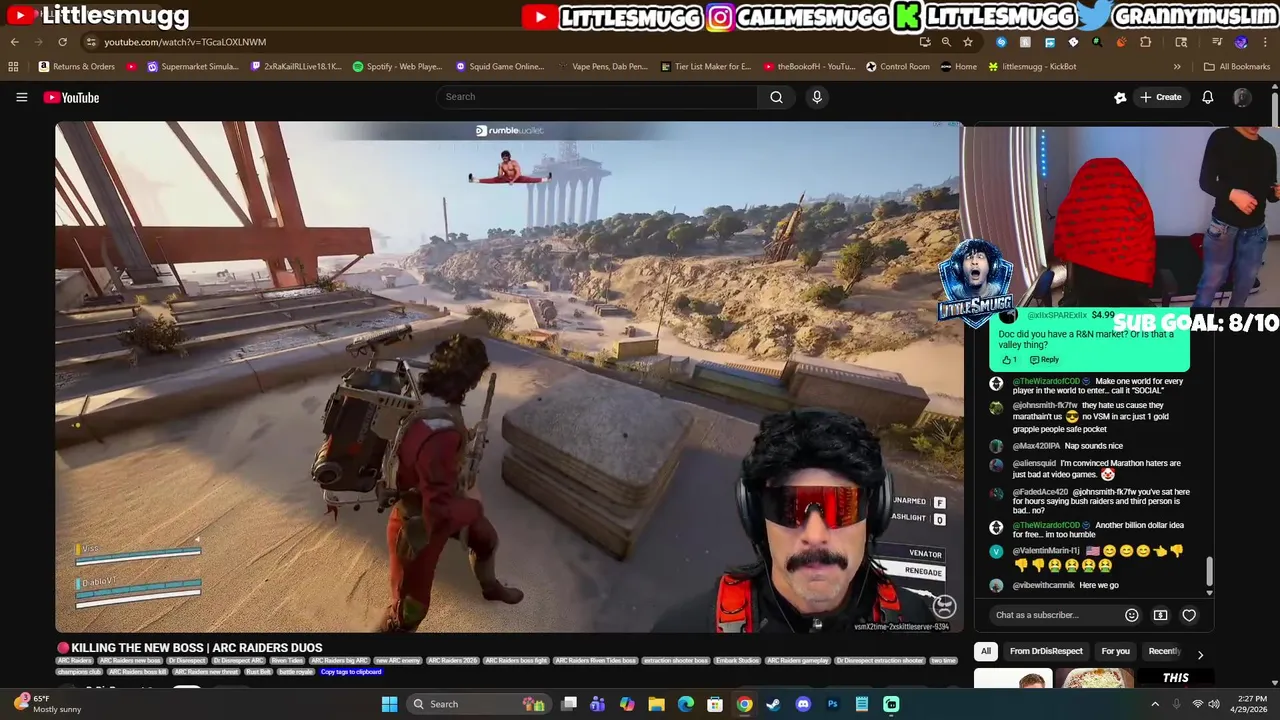
Task: Open the theBookofH YouTube bookmark
Action: point(809,67)
